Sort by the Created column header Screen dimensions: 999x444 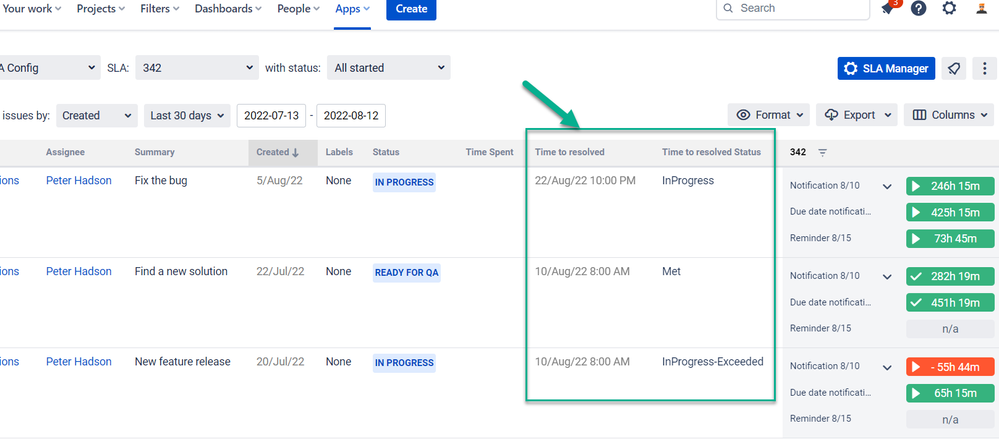pyautogui.click(x=283, y=152)
